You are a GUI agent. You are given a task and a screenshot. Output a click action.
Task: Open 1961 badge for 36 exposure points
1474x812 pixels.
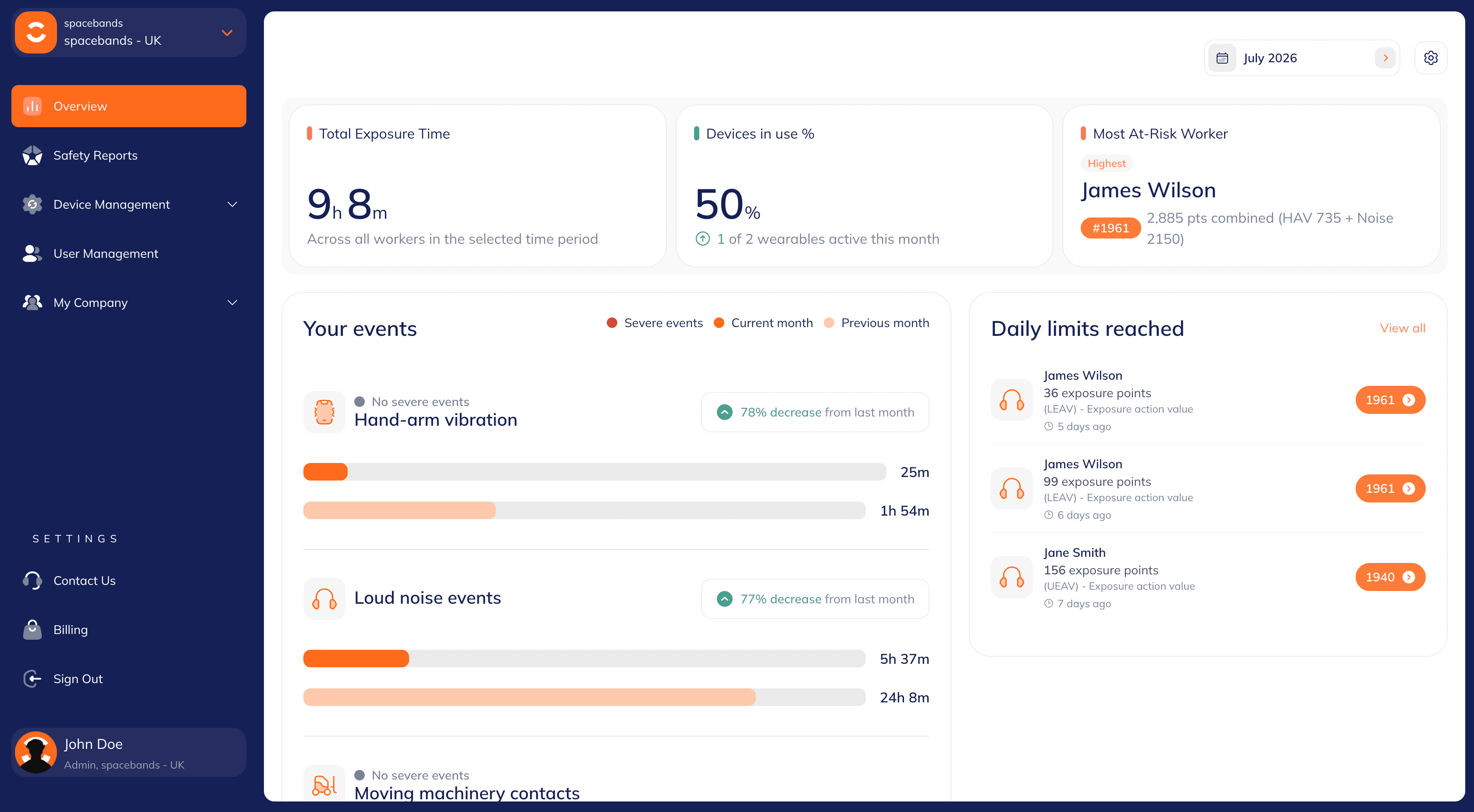point(1390,400)
